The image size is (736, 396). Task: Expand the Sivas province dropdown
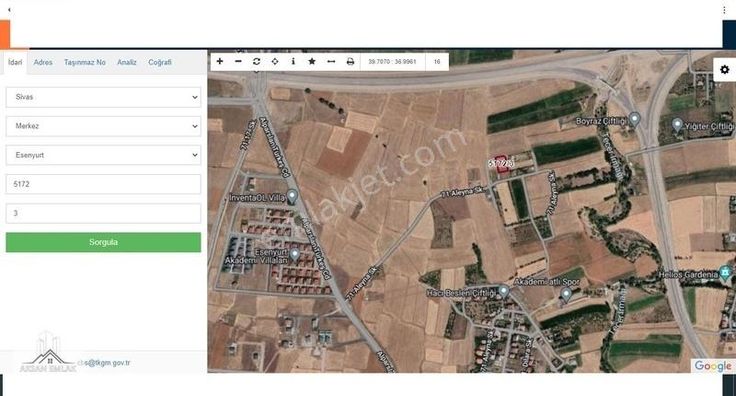tap(103, 97)
